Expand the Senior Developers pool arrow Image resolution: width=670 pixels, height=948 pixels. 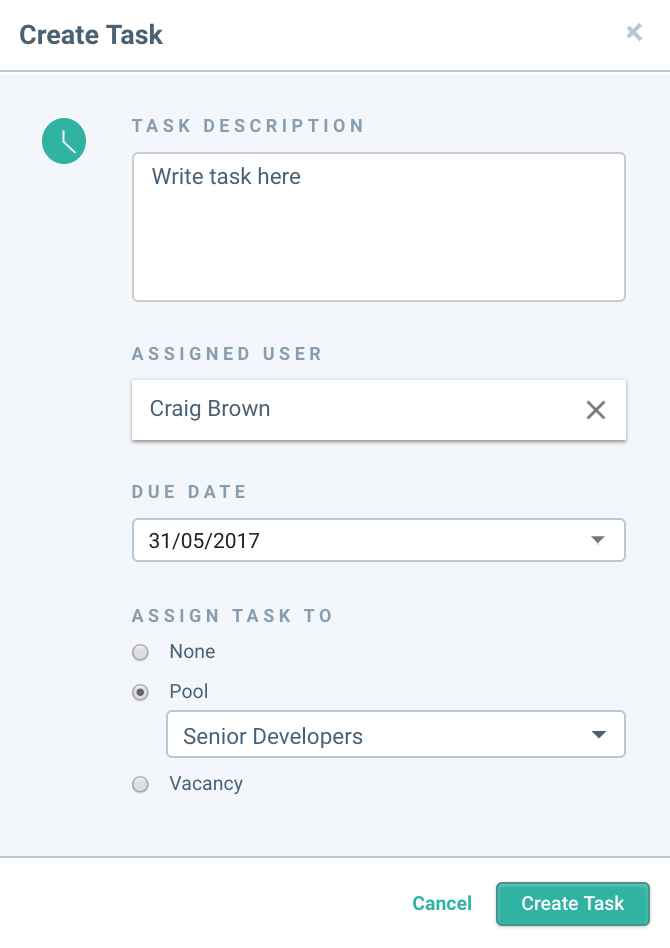tap(599, 735)
